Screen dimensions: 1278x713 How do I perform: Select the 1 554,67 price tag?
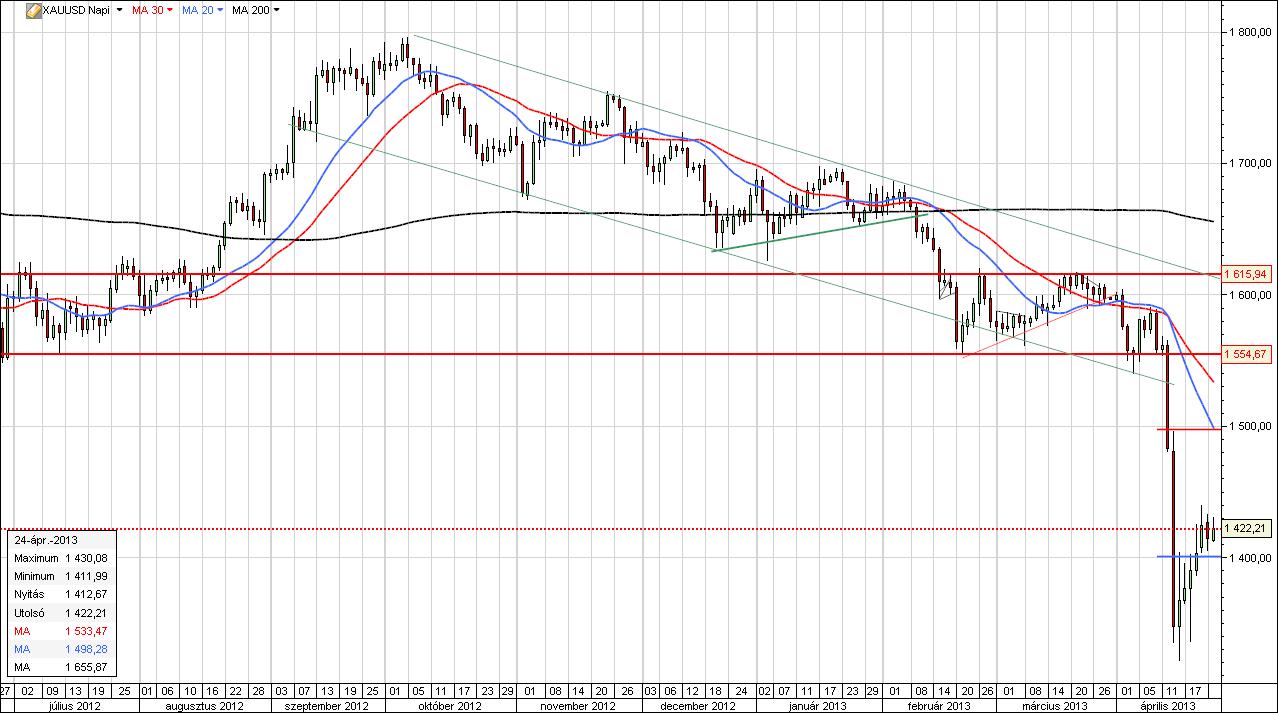tap(1245, 354)
